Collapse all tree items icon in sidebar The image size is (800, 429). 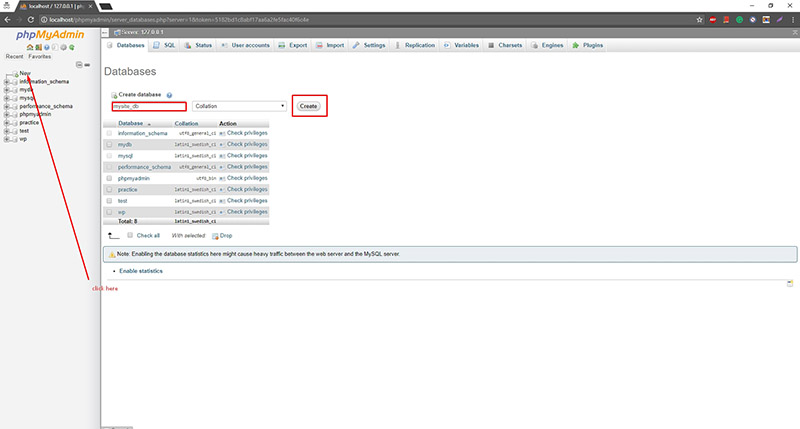click(79, 65)
